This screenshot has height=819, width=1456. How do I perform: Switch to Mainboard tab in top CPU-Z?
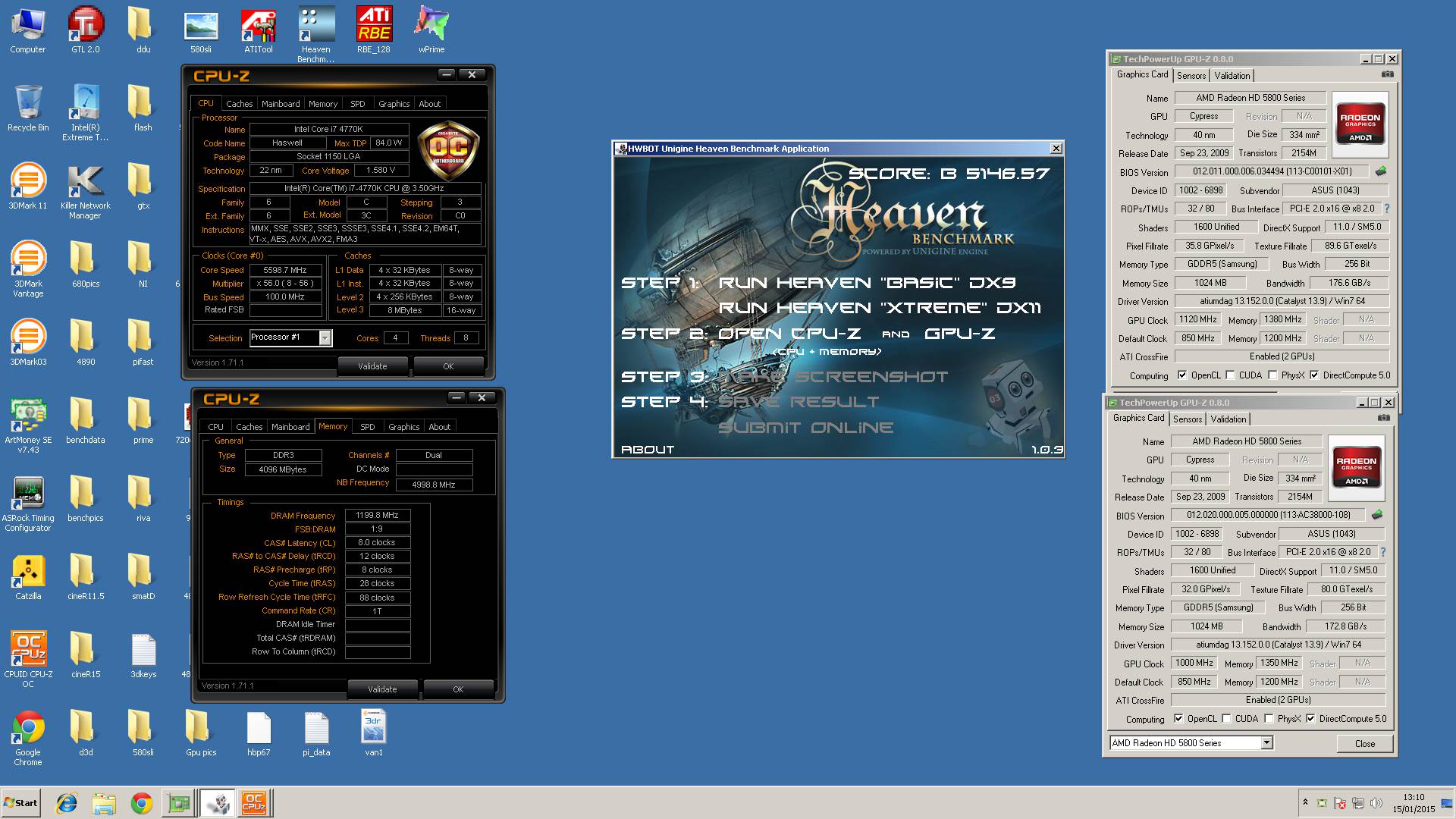[281, 104]
